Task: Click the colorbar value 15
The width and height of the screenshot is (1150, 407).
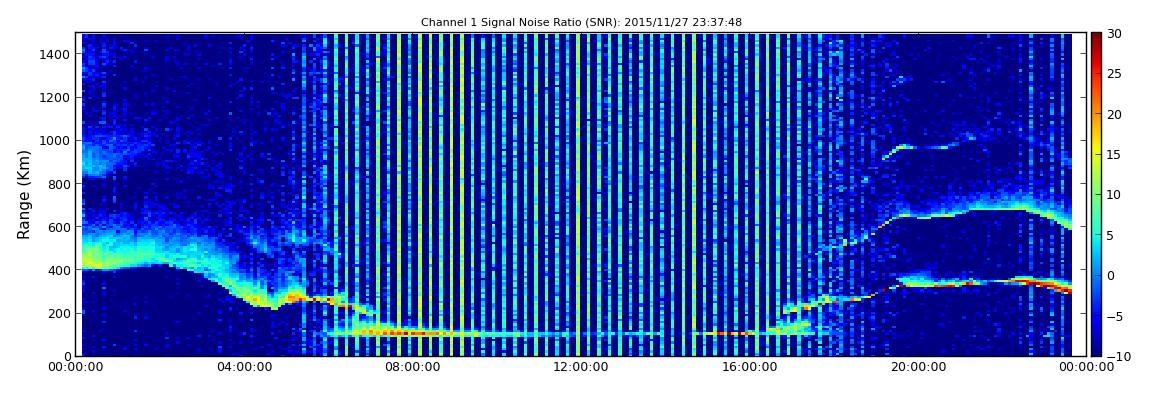Action: tap(1115, 155)
